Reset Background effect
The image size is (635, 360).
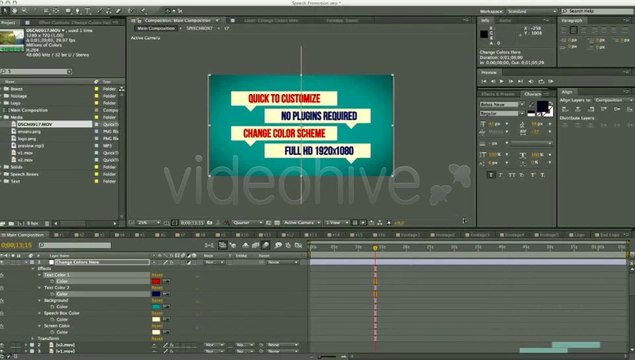click(x=157, y=300)
